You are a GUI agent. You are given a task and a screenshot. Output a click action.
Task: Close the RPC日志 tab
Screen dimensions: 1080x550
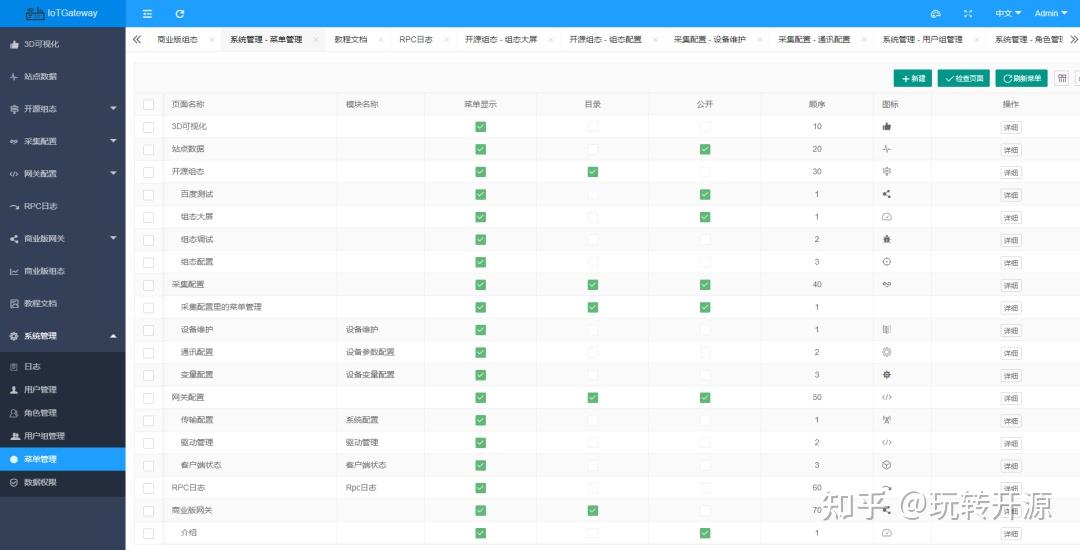click(x=446, y=40)
